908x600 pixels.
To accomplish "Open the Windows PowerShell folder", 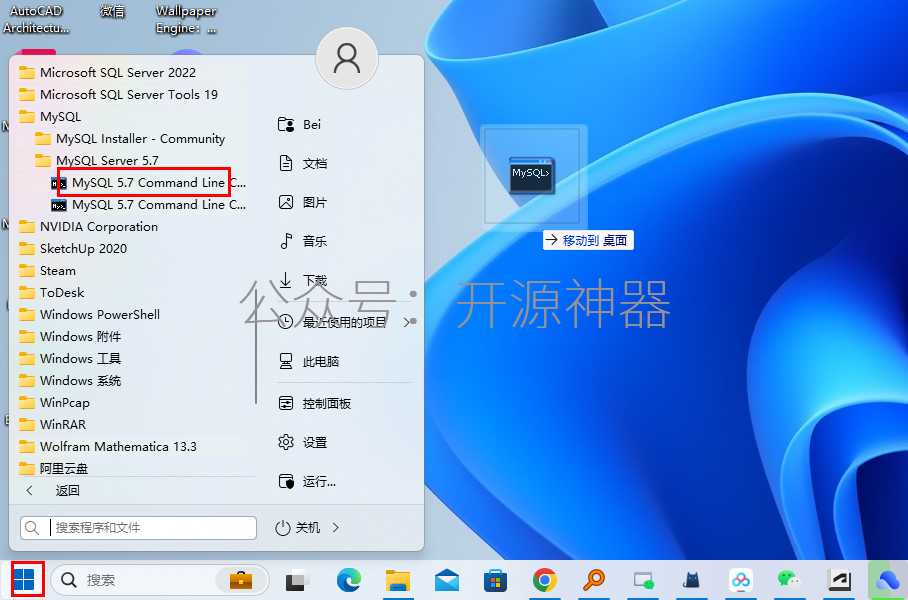I will [x=89, y=314].
